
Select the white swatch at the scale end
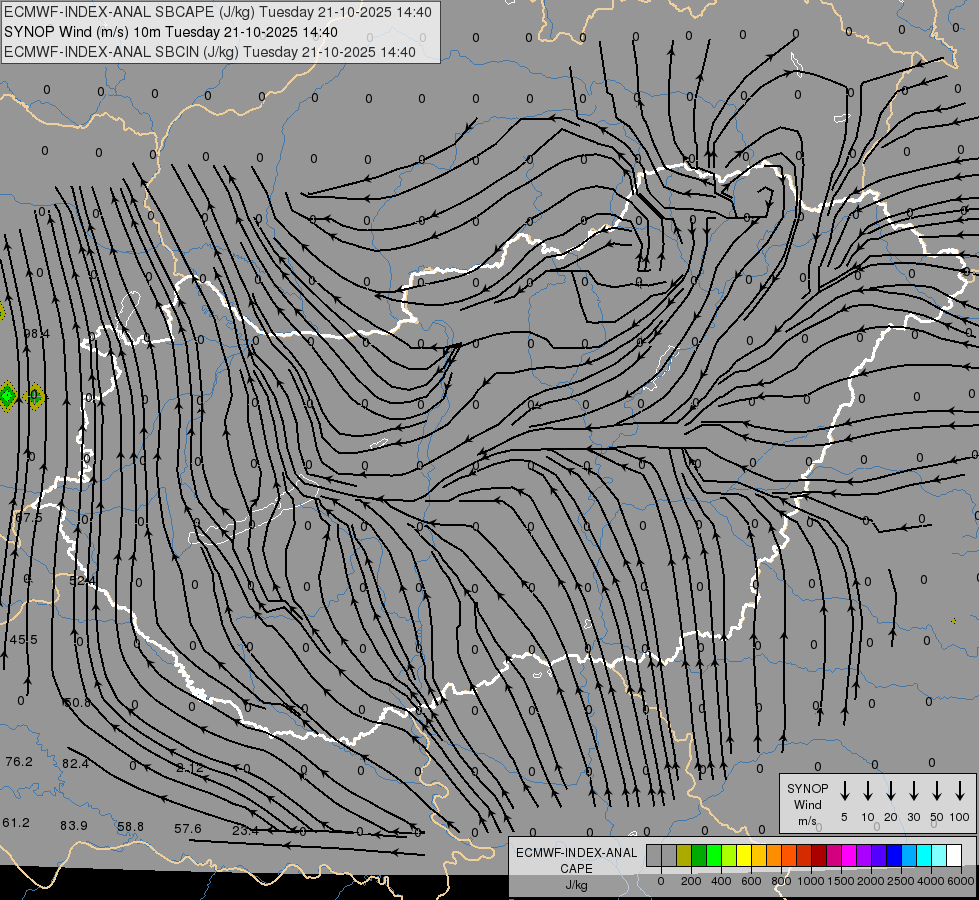point(955,855)
